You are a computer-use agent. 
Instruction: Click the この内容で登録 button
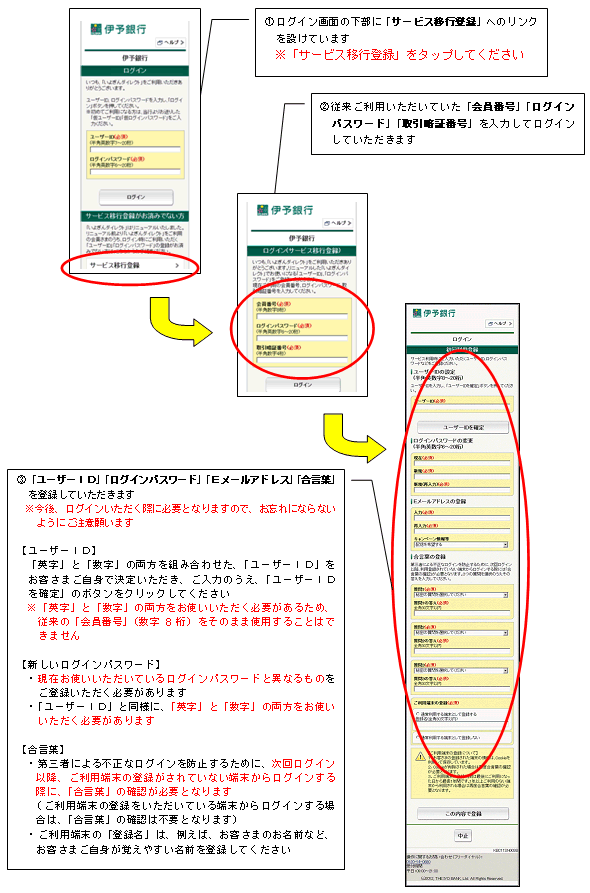[x=462, y=813]
